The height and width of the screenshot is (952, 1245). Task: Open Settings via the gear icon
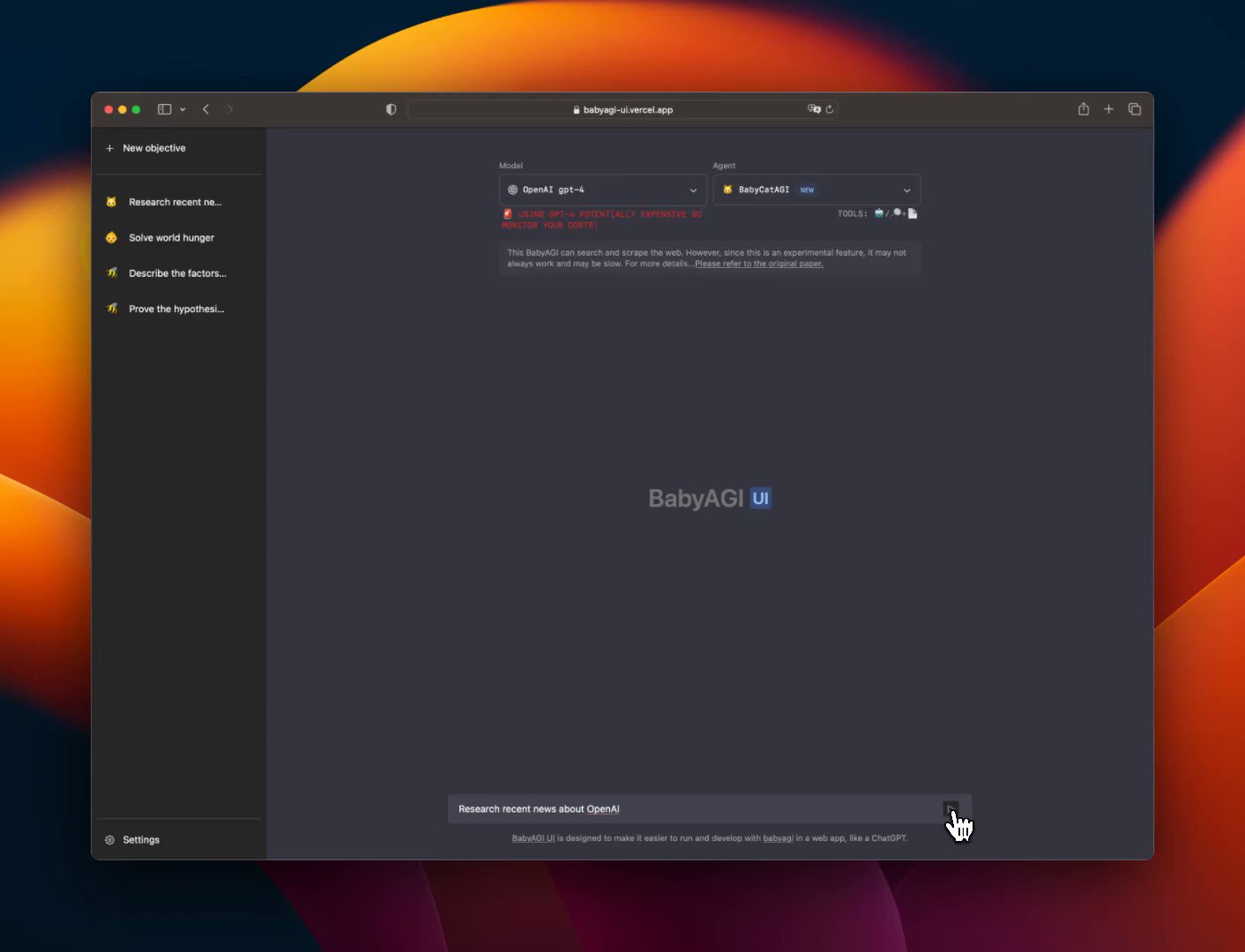tap(109, 839)
